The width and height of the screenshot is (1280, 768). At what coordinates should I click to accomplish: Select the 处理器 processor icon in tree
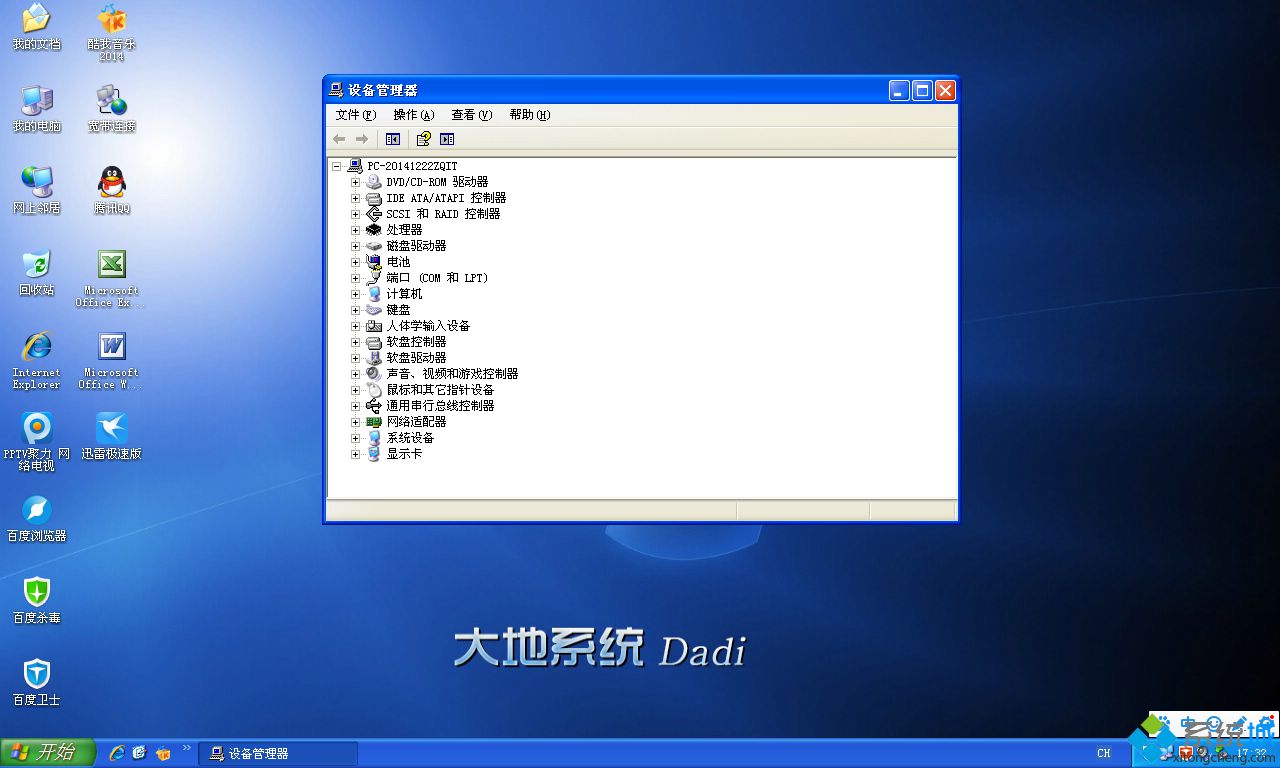pyautogui.click(x=374, y=230)
